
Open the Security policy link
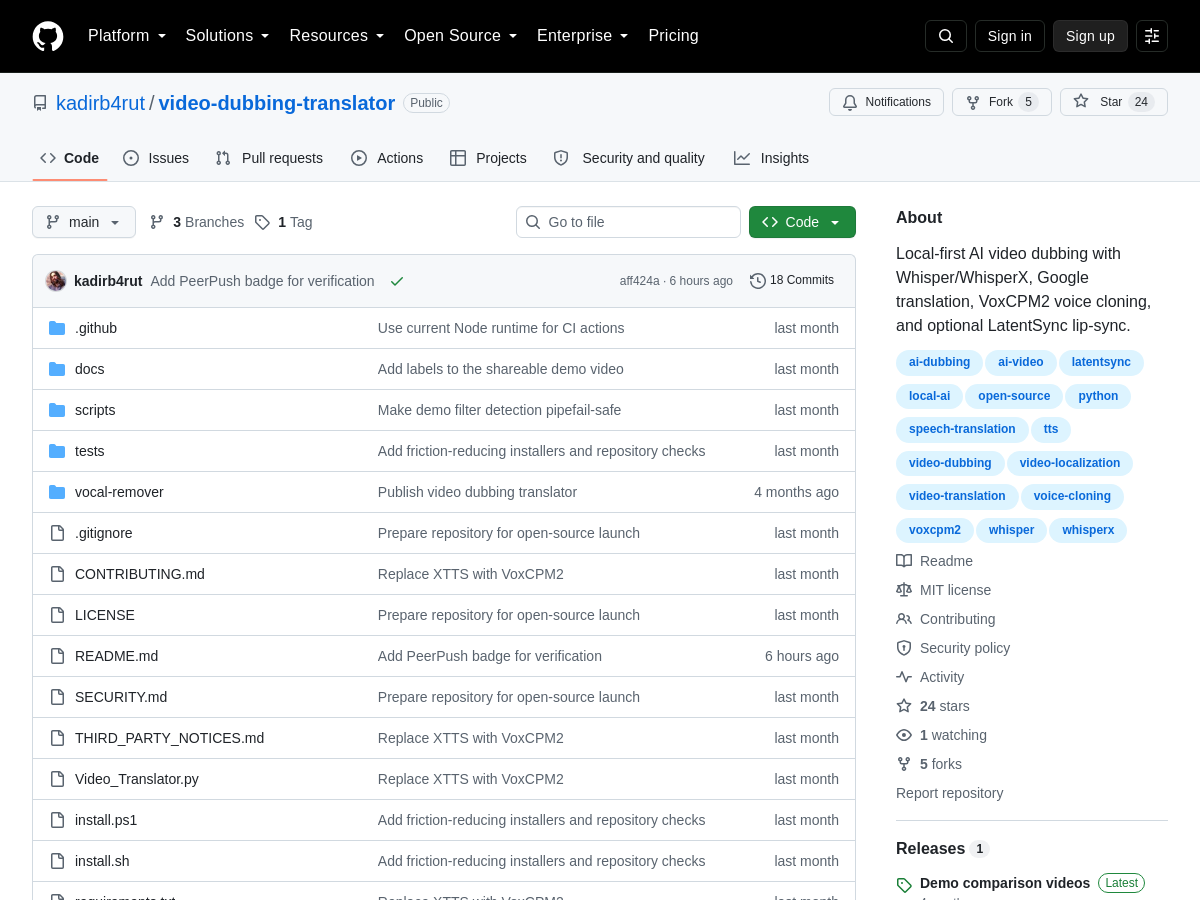953,648
